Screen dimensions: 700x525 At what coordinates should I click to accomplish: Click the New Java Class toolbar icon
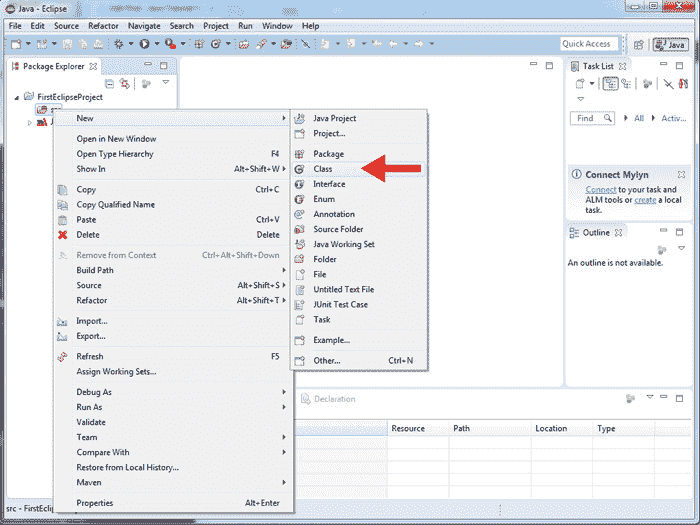pos(216,44)
